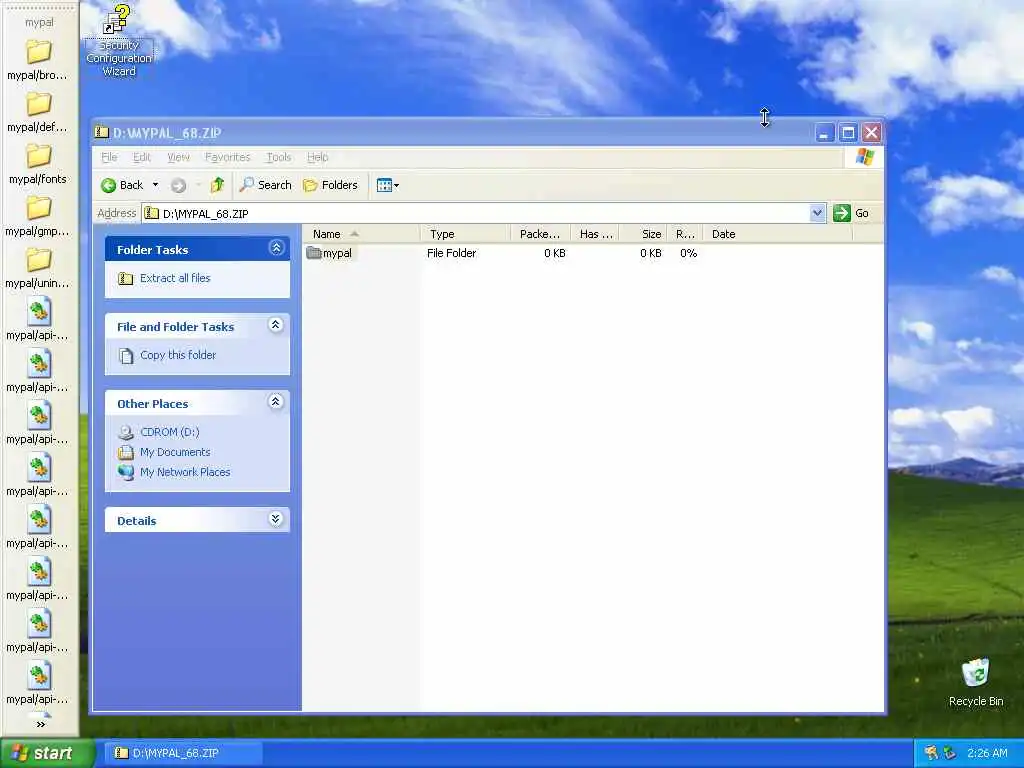Image resolution: width=1024 pixels, height=768 pixels.
Task: Open the Back history dropdown arrow
Action: click(x=155, y=185)
